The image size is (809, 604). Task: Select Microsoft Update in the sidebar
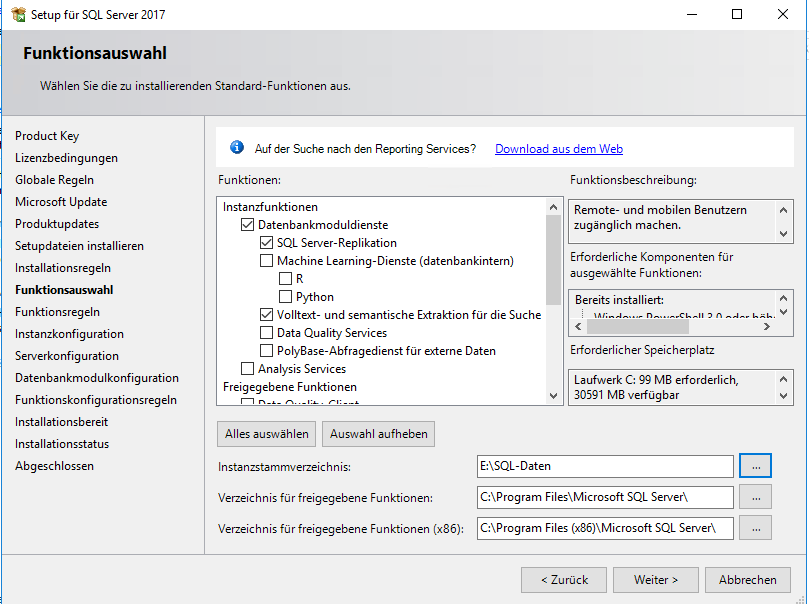61,202
